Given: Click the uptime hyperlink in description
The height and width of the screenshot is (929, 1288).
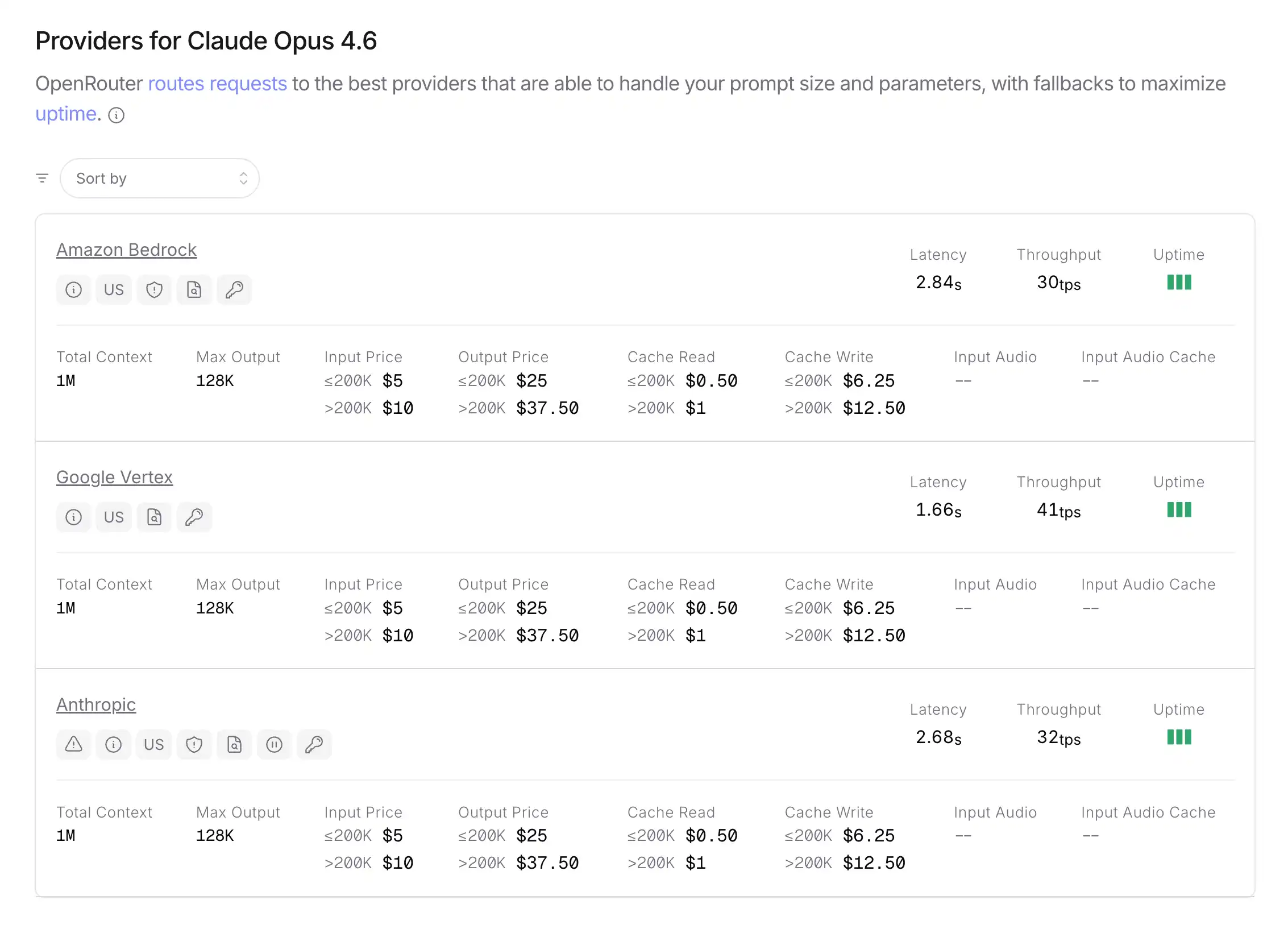Looking at the screenshot, I should (65, 114).
